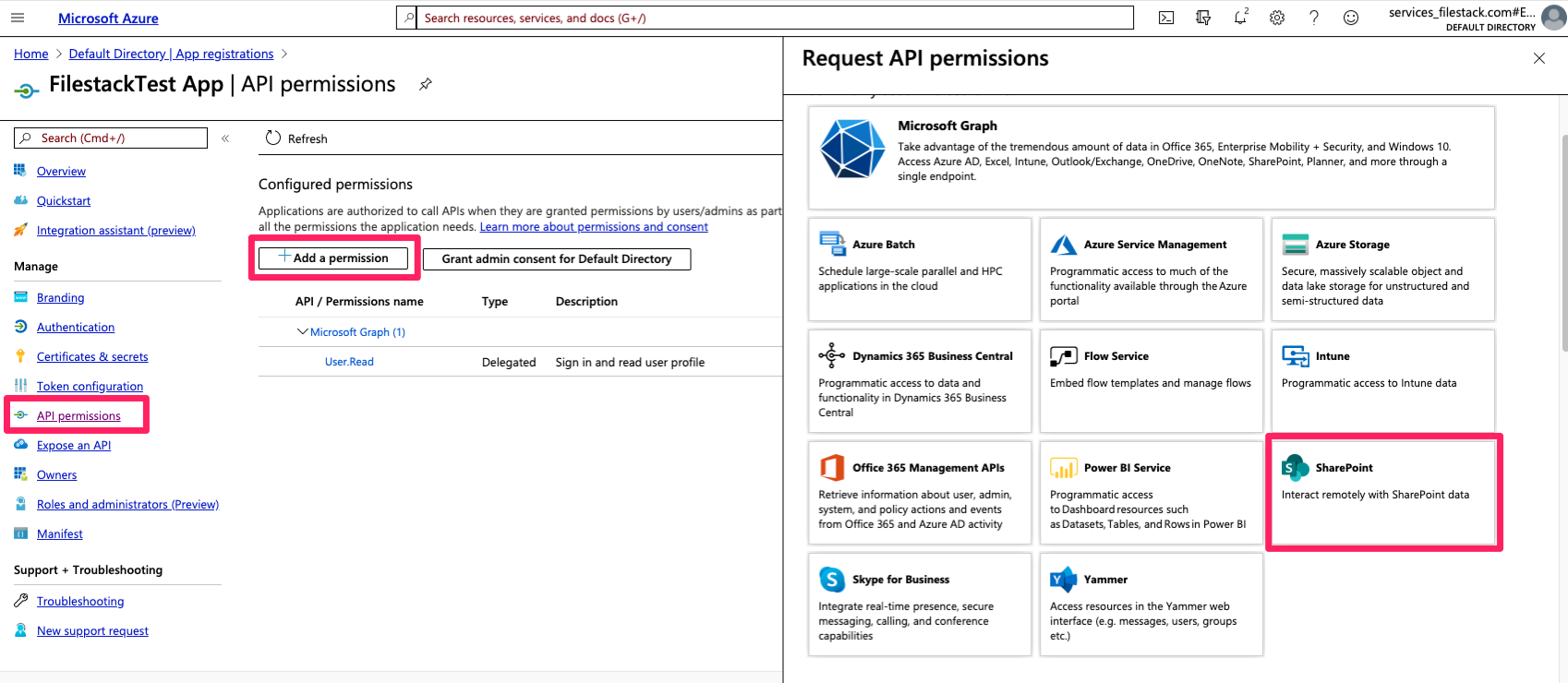Click the user account avatar

tap(1553, 18)
